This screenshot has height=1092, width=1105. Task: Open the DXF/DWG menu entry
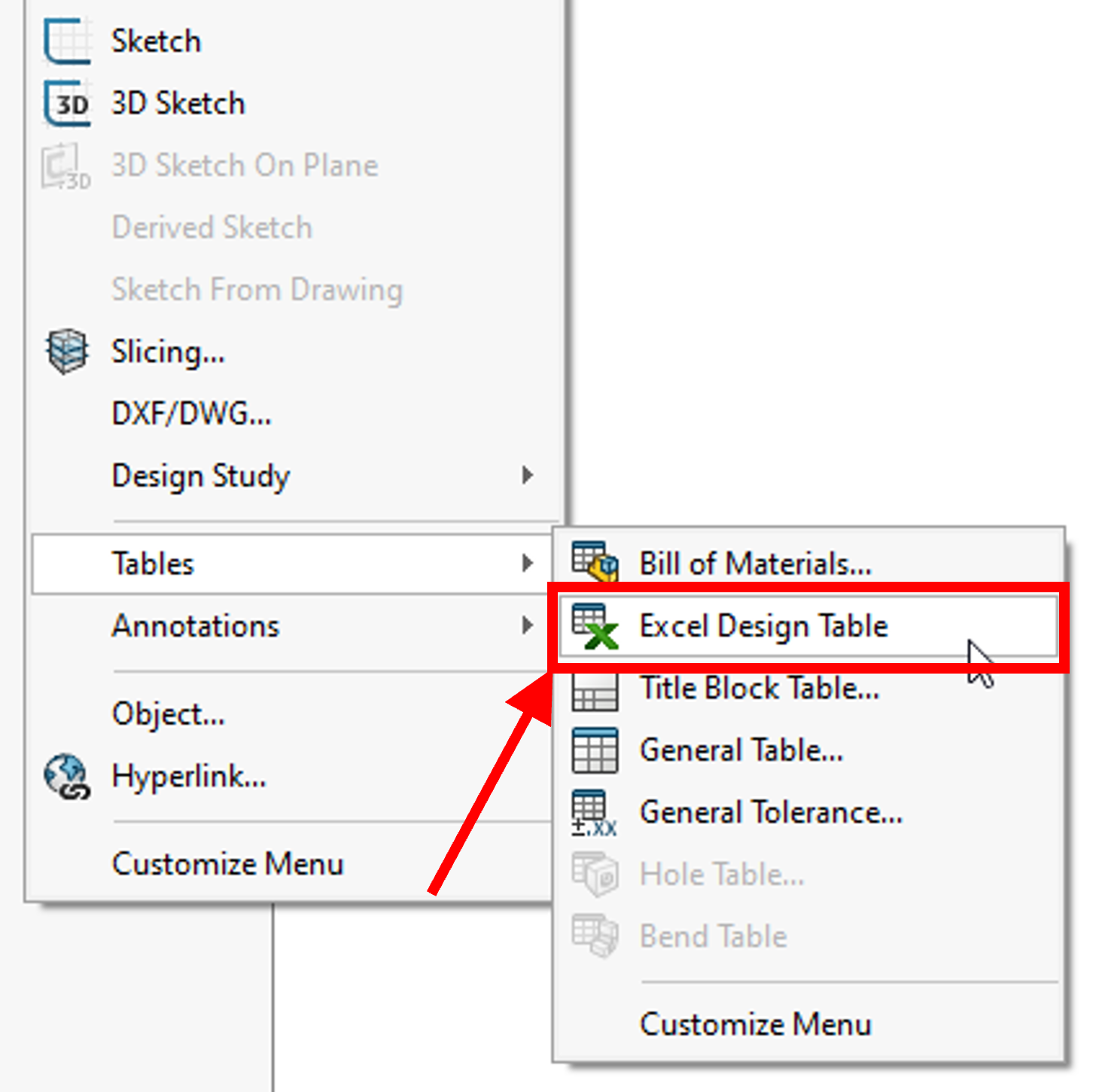pos(191,413)
